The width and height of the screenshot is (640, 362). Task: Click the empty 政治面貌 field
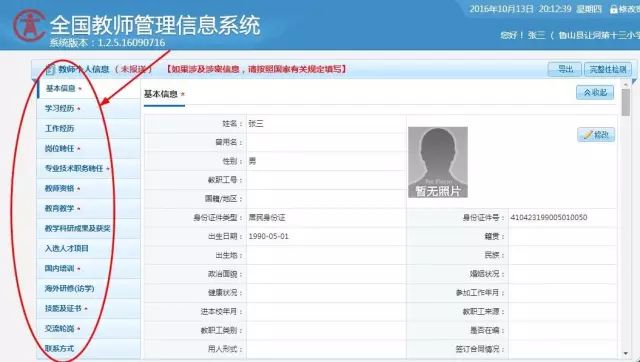(326, 274)
